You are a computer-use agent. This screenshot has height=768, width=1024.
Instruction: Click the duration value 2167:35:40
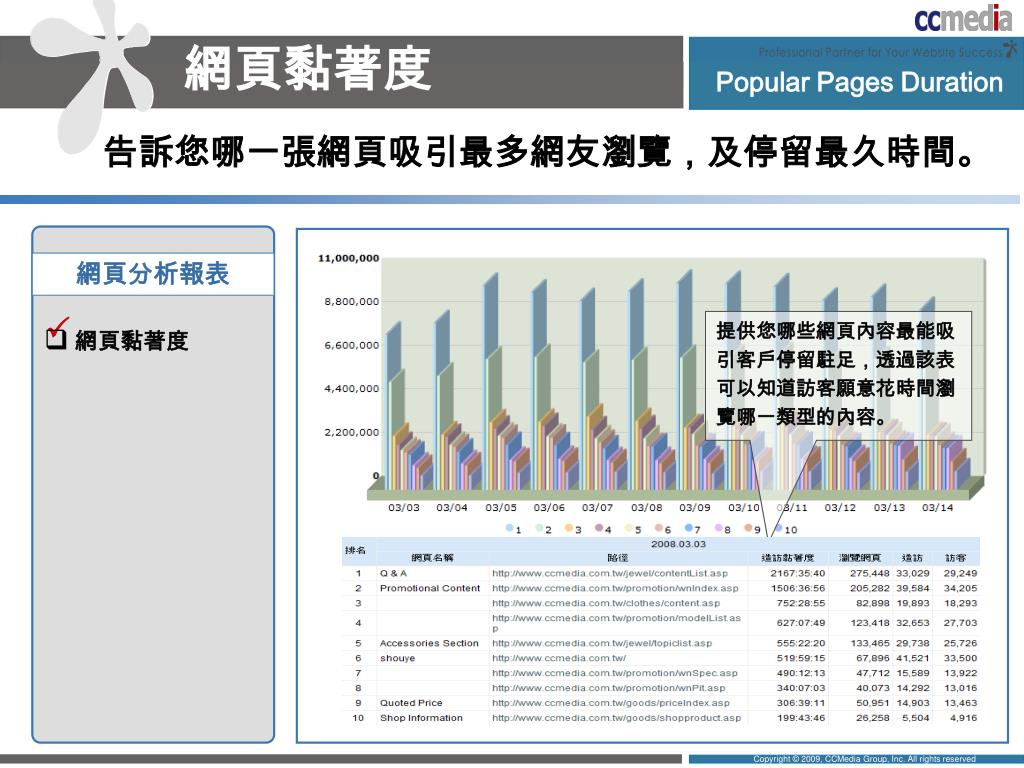[797, 573]
